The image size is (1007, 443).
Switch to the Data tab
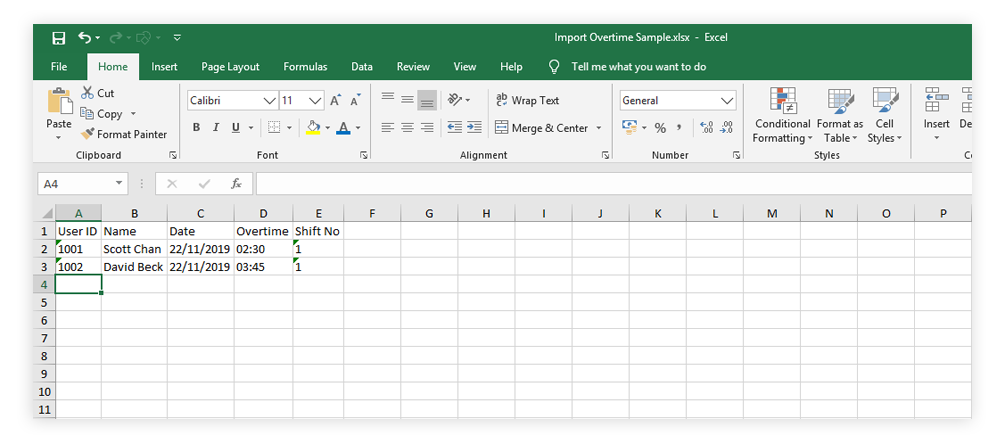362,67
